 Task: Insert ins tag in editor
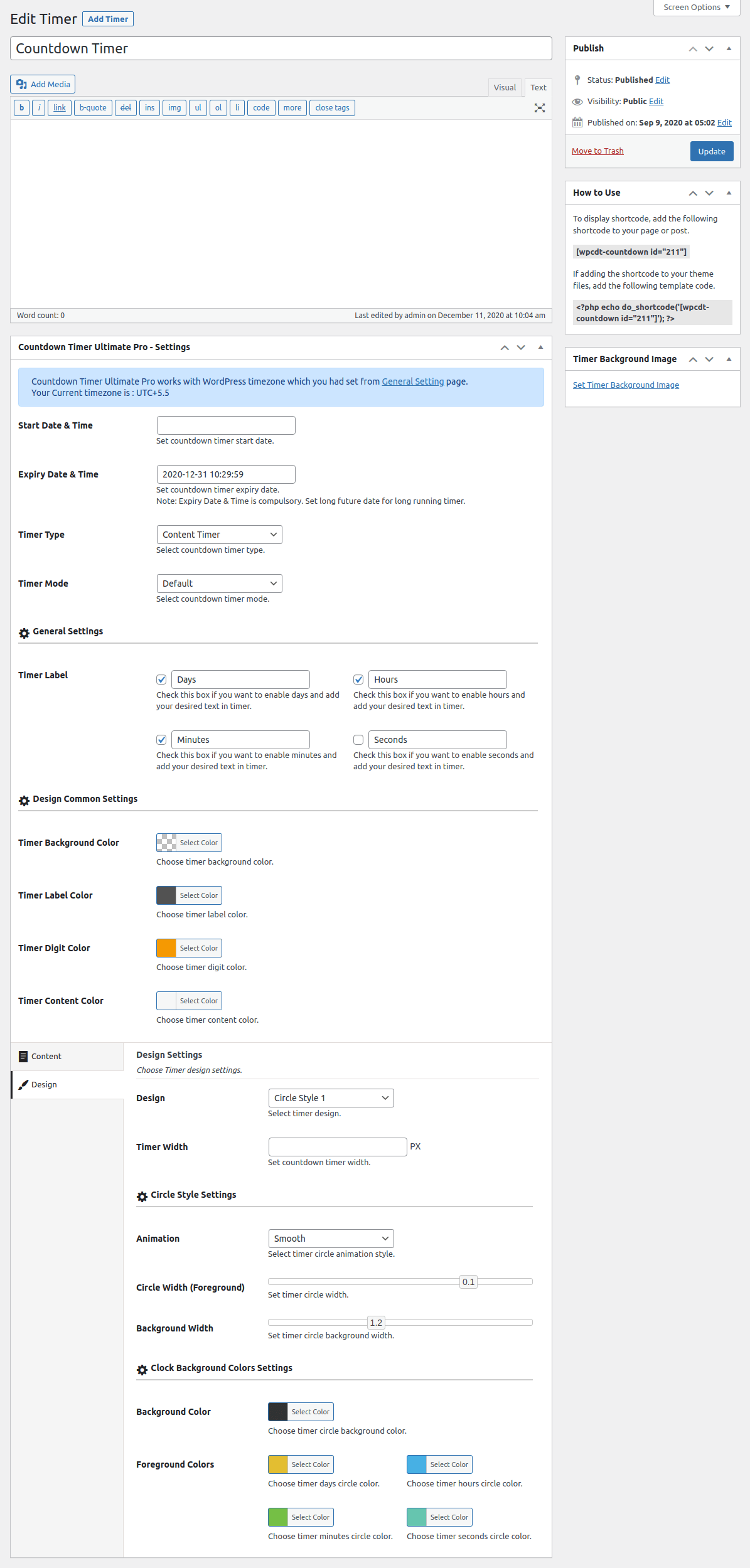coord(149,108)
